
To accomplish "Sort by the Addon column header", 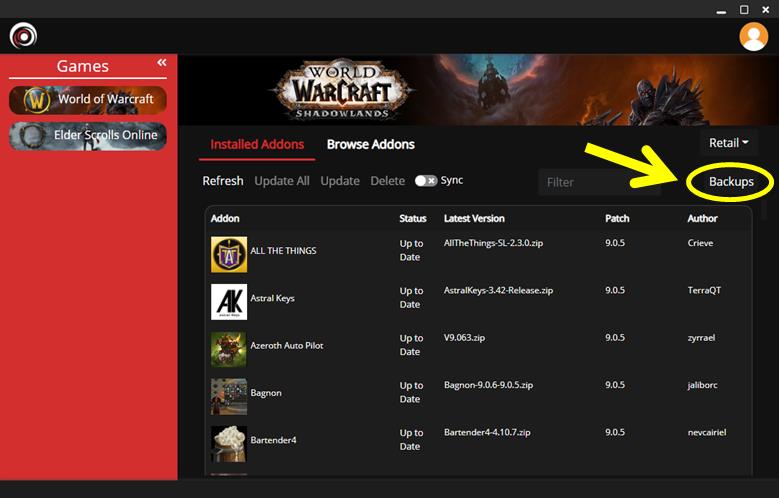I will point(225,219).
